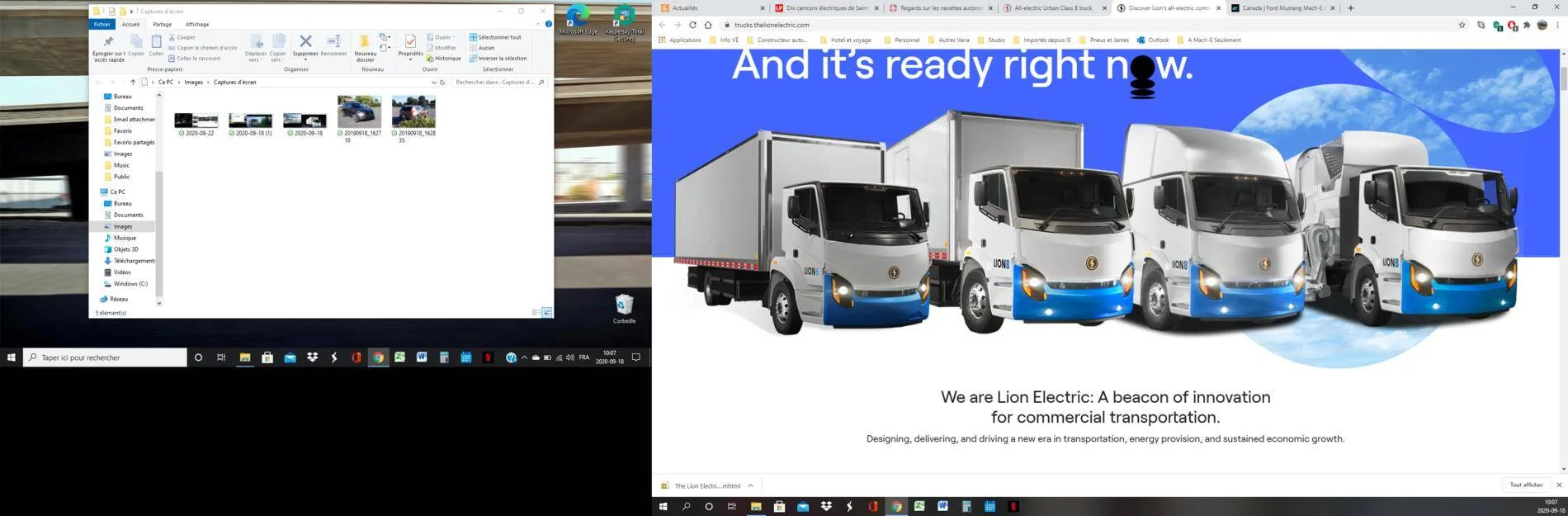Open the quick access toolbar customize arrow
1568x516 pixels.
tap(131, 12)
